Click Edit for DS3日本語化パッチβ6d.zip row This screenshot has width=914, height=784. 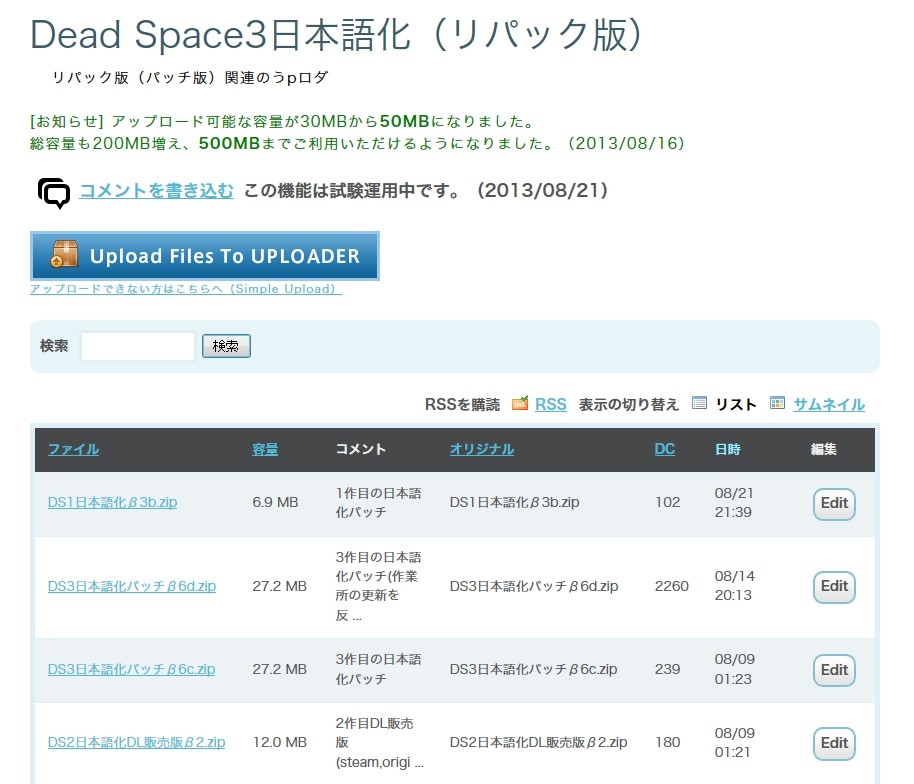click(834, 587)
